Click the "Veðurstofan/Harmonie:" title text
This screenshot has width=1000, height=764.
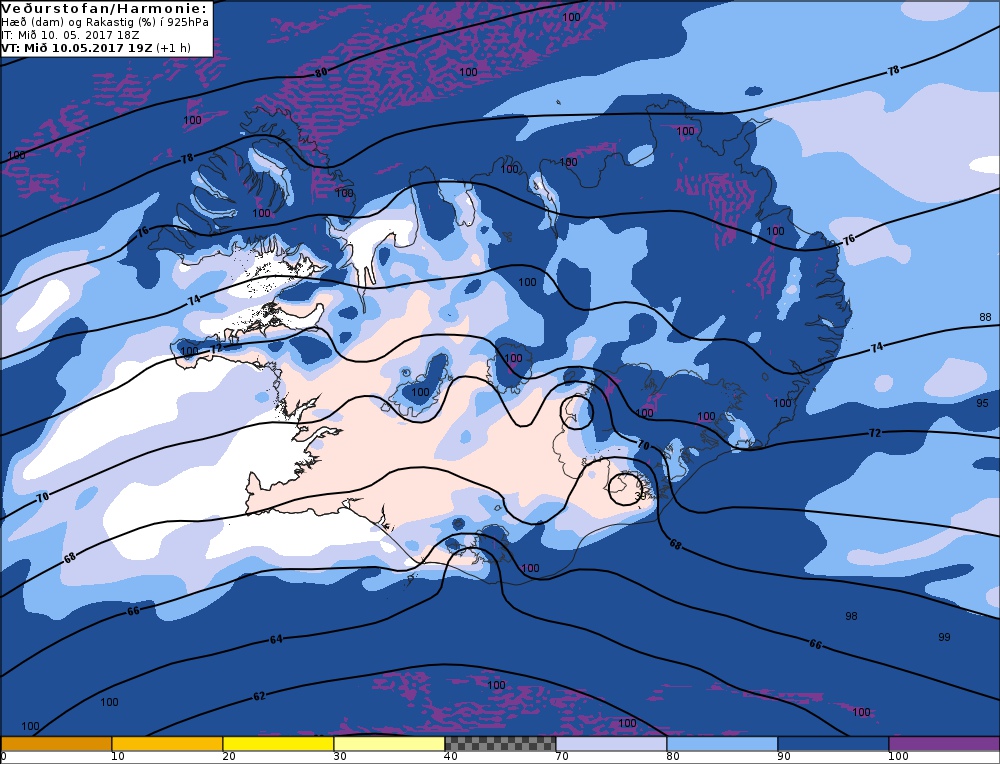[105, 8]
